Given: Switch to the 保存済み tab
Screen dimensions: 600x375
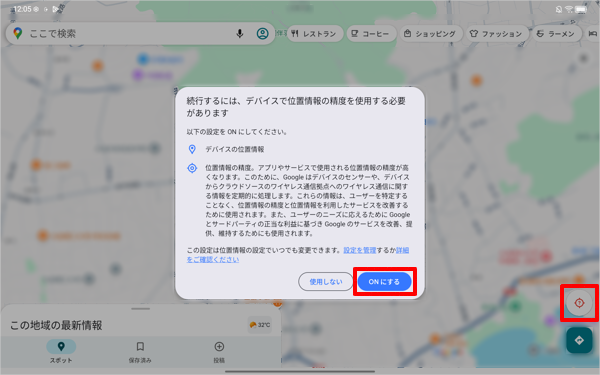Looking at the screenshot, I should [x=140, y=352].
